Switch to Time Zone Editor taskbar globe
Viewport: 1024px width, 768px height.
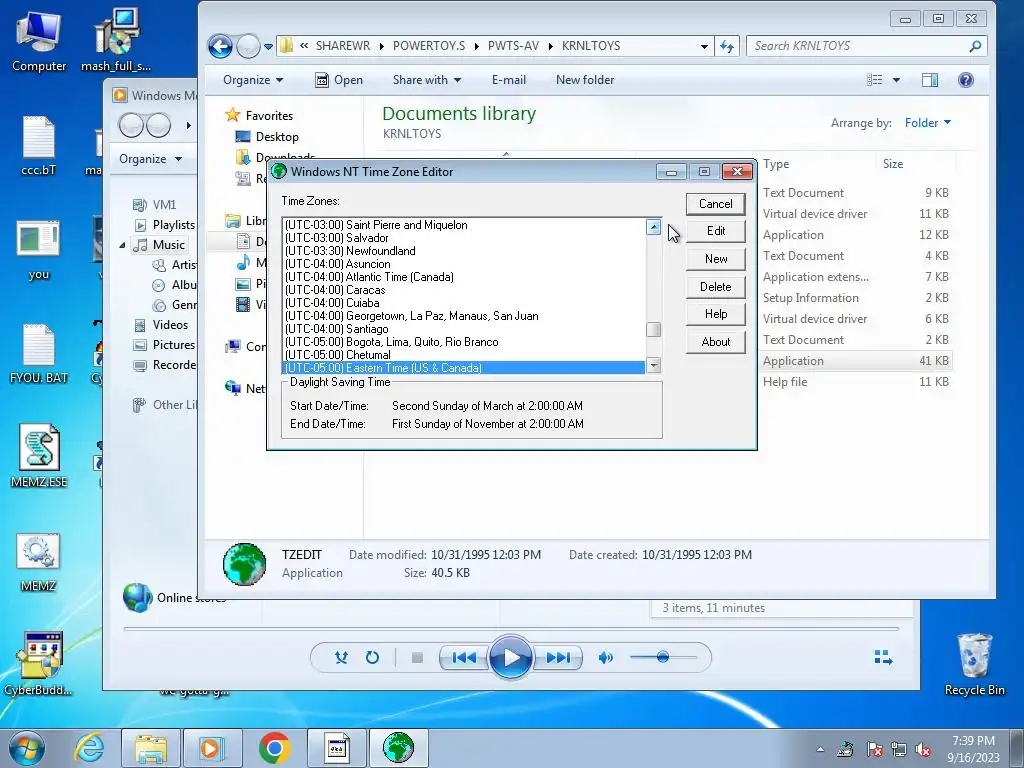398,748
